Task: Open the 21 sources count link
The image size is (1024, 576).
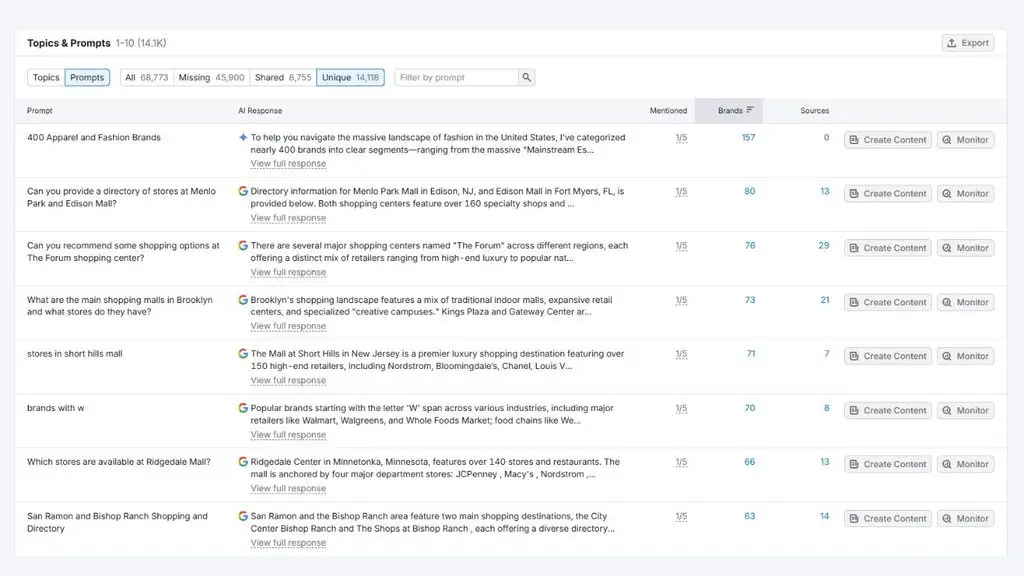Action: [x=825, y=300]
